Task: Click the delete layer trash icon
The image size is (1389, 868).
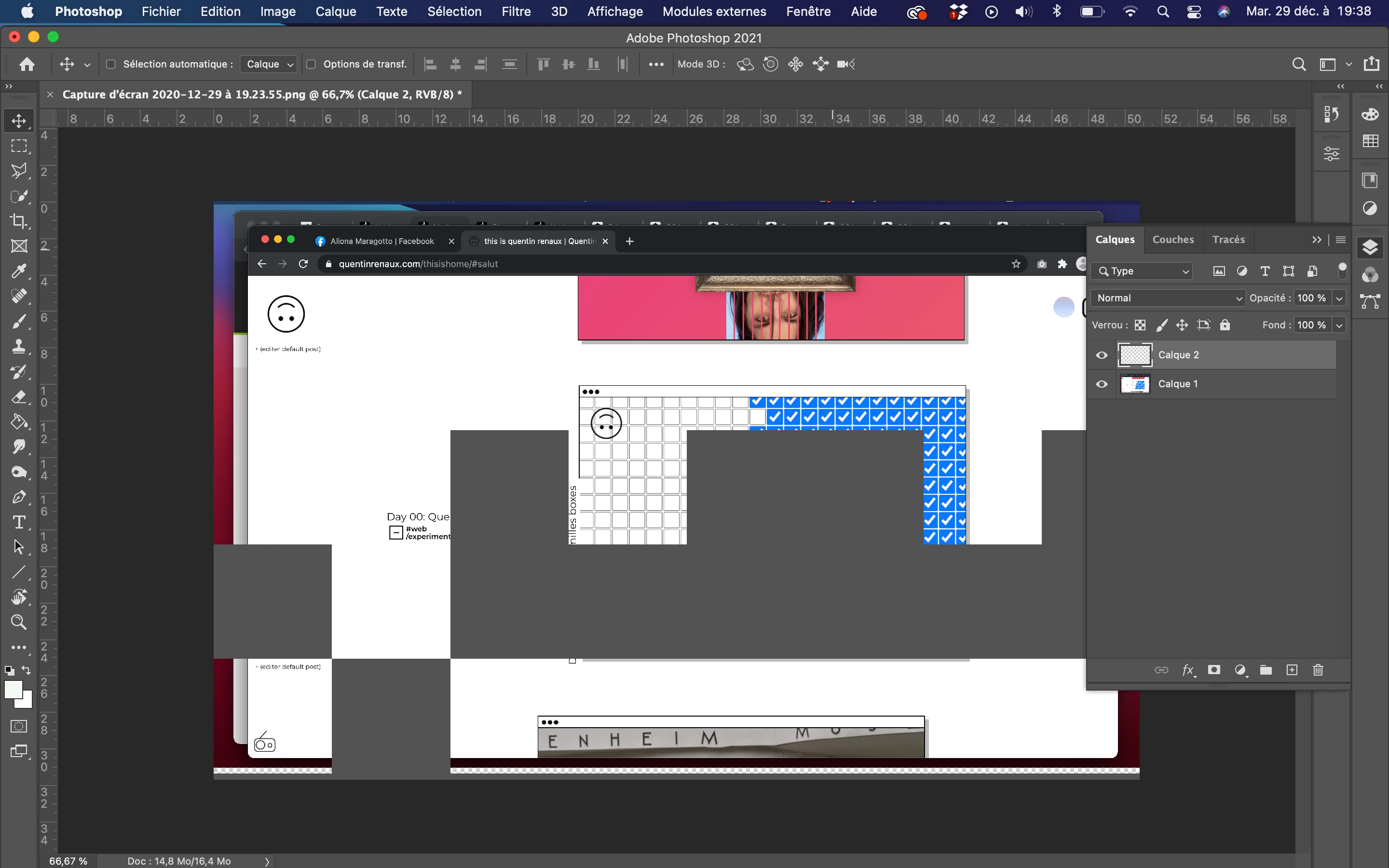Action: (x=1318, y=670)
